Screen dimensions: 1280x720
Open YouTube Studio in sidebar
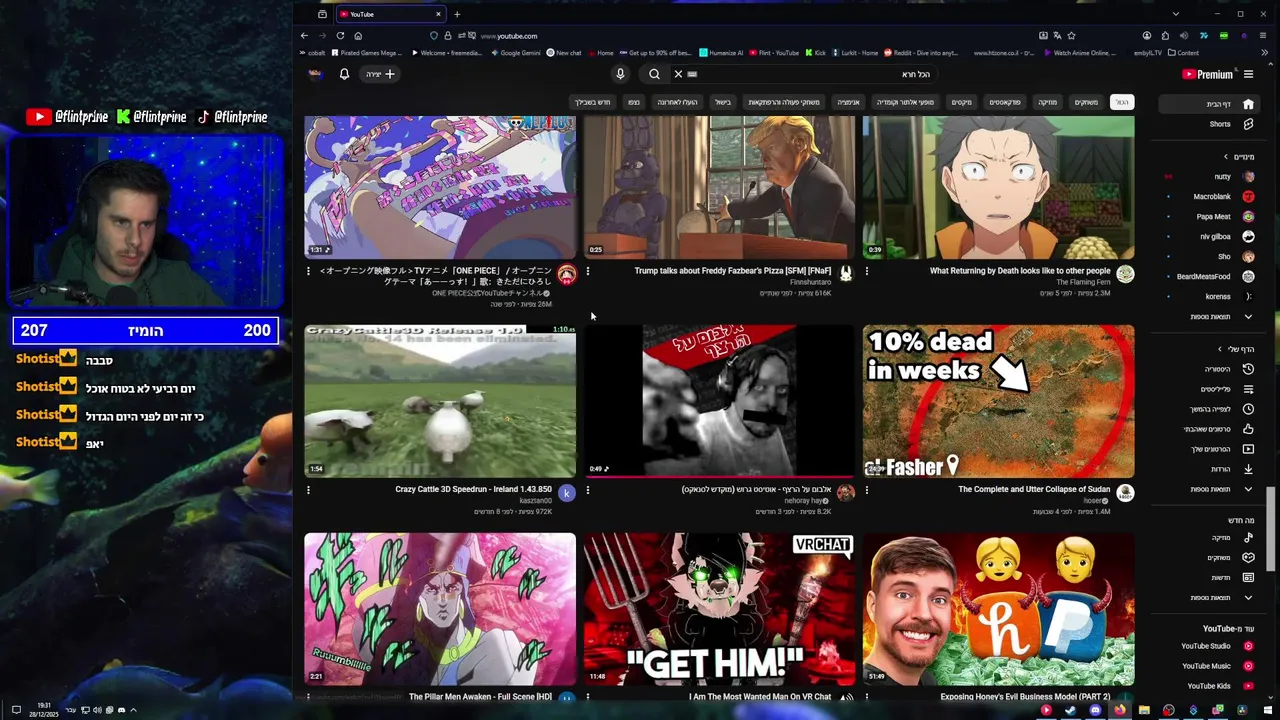coord(1208,646)
